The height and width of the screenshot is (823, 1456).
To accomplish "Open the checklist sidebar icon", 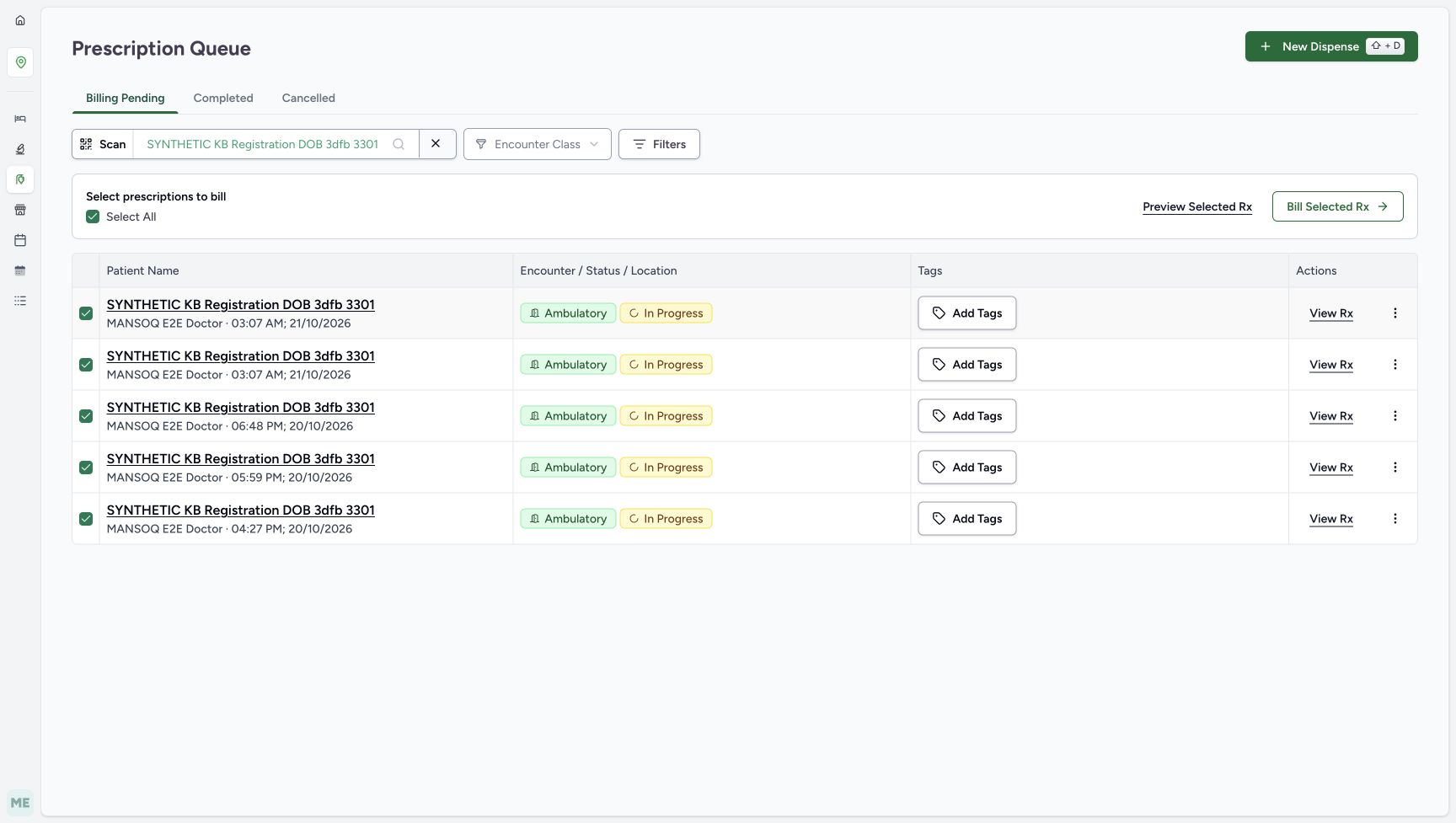I will click(20, 301).
